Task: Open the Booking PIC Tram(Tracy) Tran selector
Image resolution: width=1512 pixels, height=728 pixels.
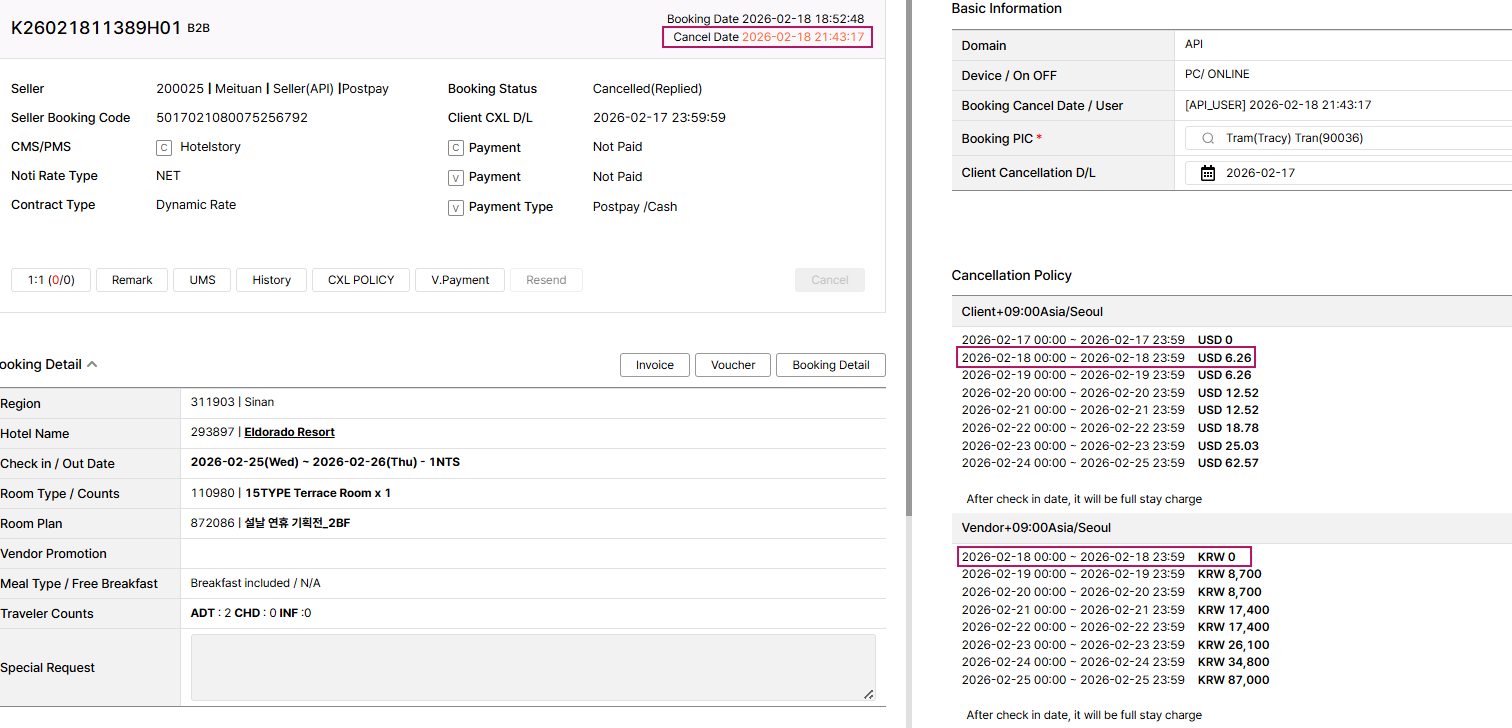Action: 1350,139
